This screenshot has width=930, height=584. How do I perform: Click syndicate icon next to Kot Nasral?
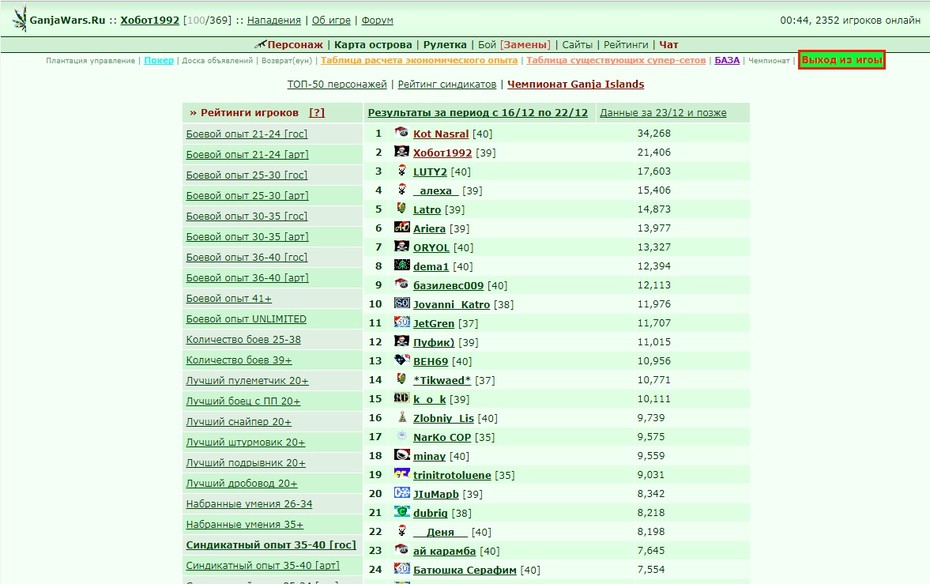(x=402, y=132)
